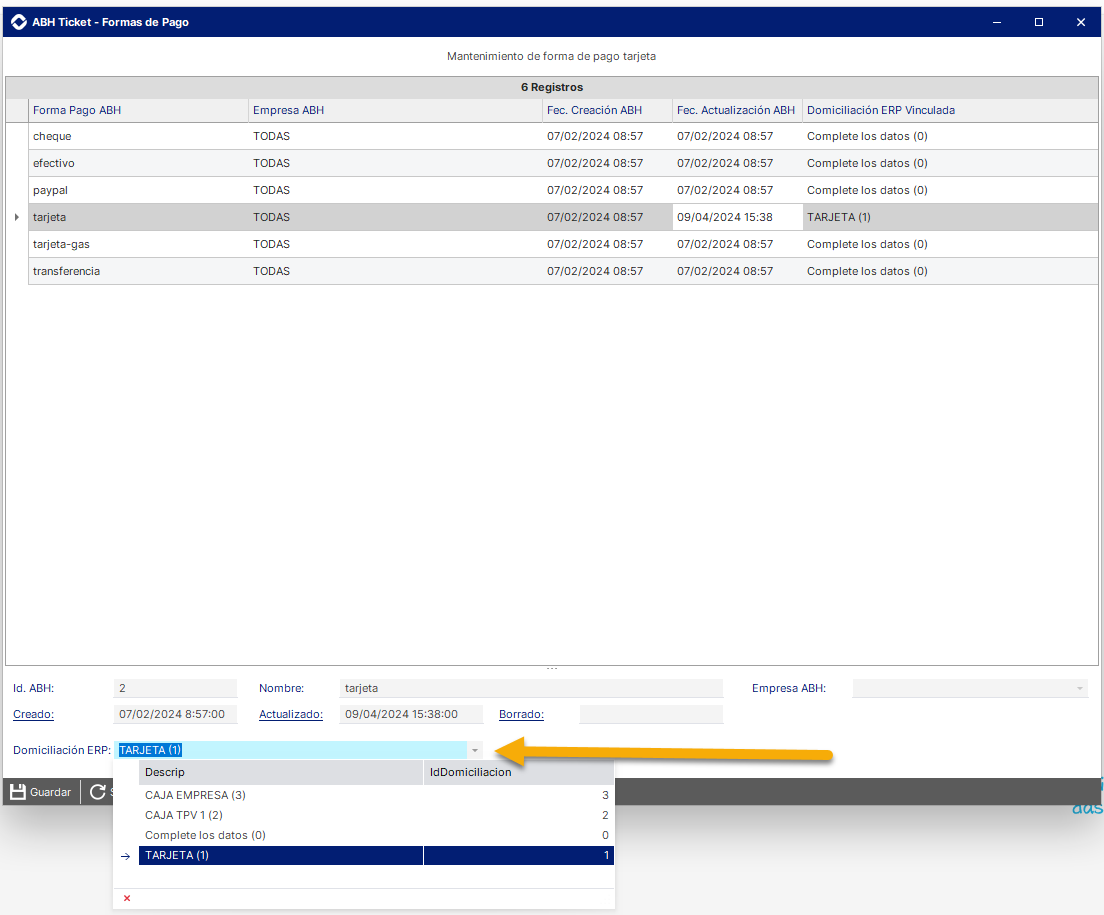Click the Nombre field showing tarjeta
Image resolution: width=1104 pixels, height=915 pixels.
(x=531, y=688)
